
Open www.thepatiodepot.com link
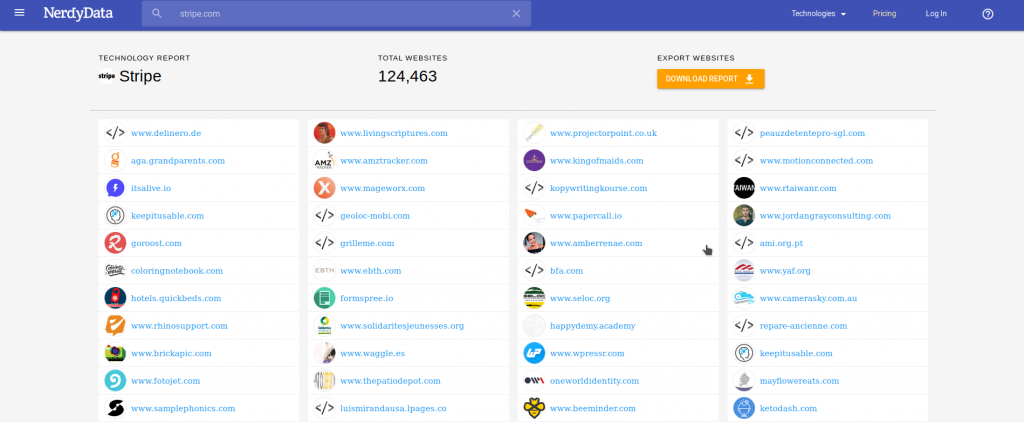pyautogui.click(x=391, y=381)
